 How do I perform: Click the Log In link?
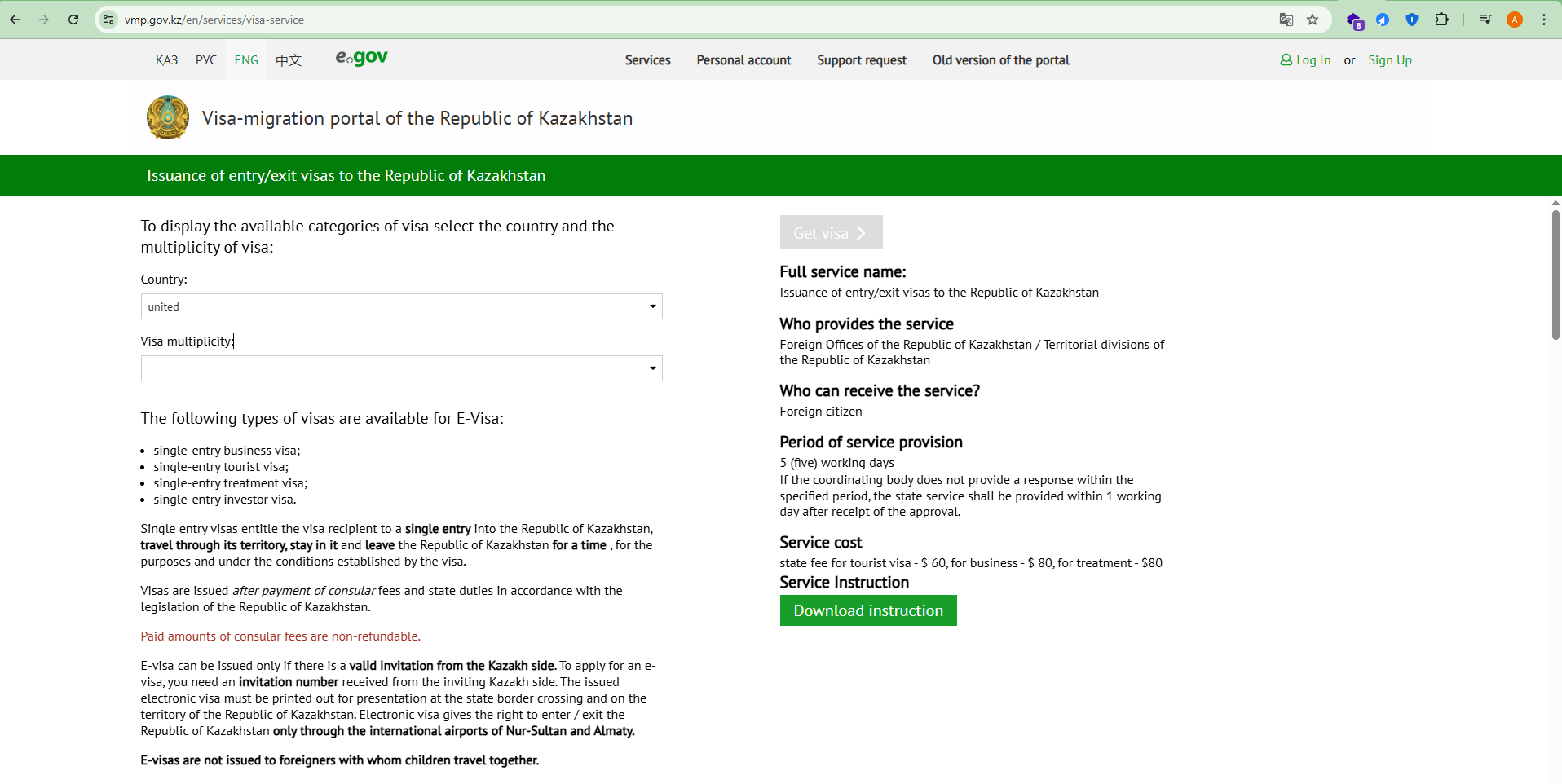click(x=1306, y=60)
